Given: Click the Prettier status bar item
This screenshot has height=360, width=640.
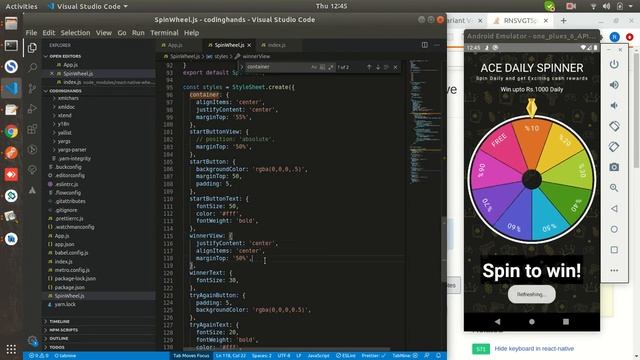Looking at the screenshot, I should click(372, 356).
